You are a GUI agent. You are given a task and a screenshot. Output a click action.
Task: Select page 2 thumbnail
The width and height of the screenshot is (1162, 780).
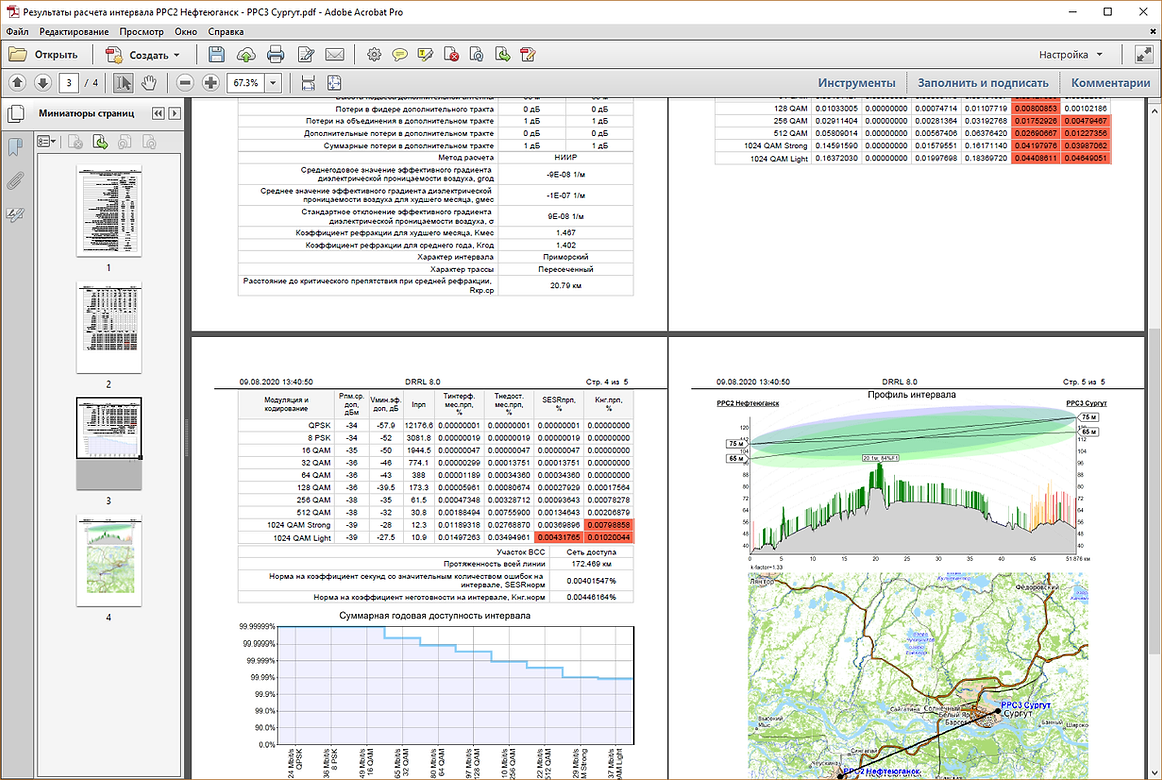click(x=109, y=327)
